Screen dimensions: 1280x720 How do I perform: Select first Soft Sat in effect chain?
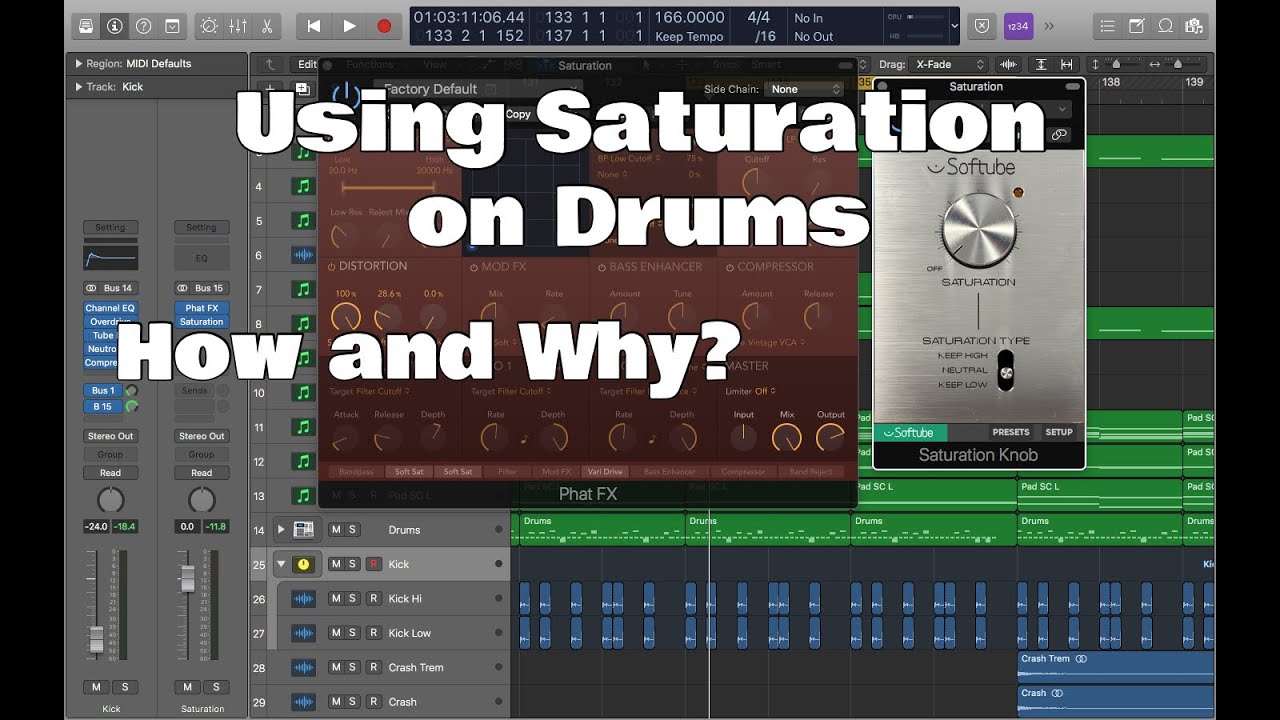[409, 472]
